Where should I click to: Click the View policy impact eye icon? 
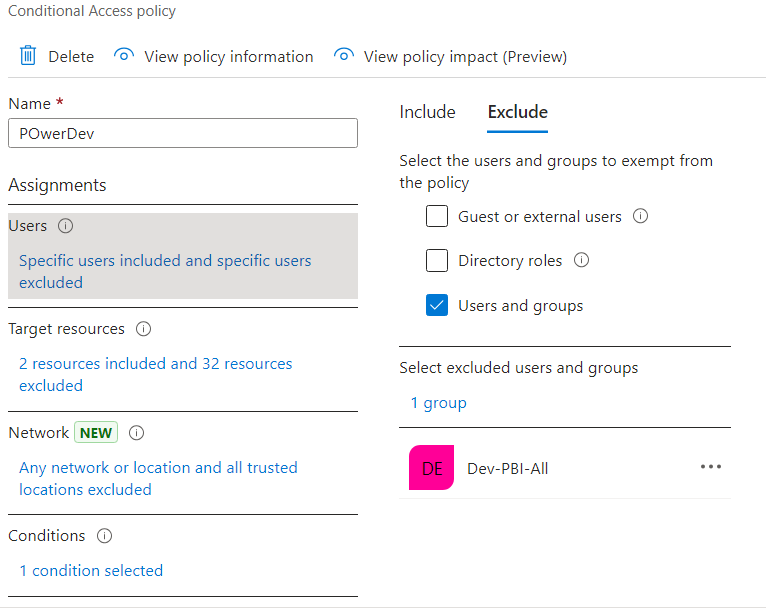coord(344,56)
